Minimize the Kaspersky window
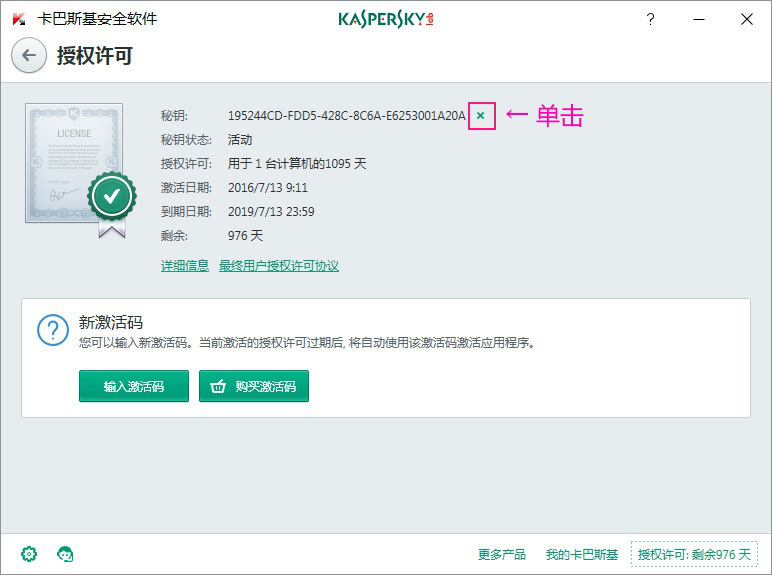This screenshot has width=772, height=575. [x=699, y=19]
